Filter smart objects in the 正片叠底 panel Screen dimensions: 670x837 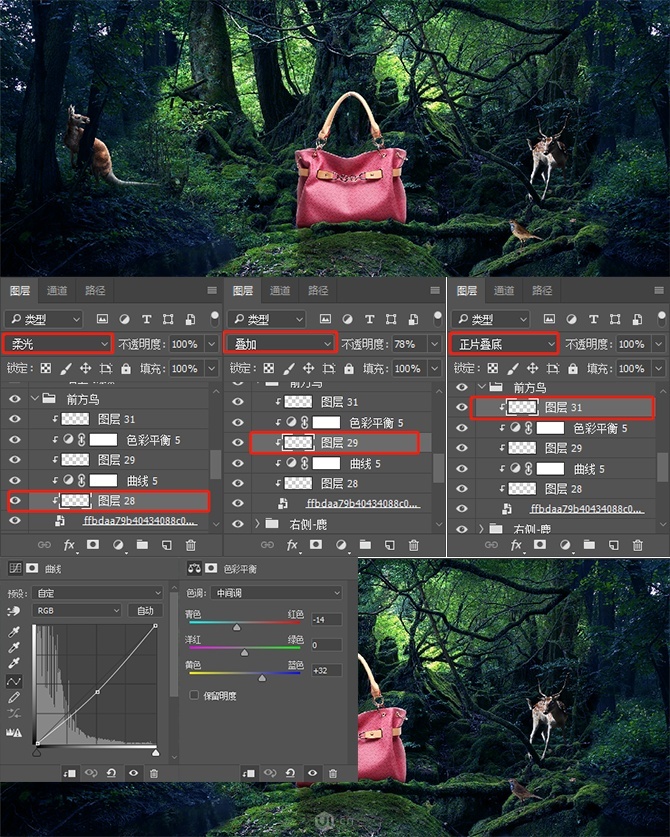coord(637,319)
